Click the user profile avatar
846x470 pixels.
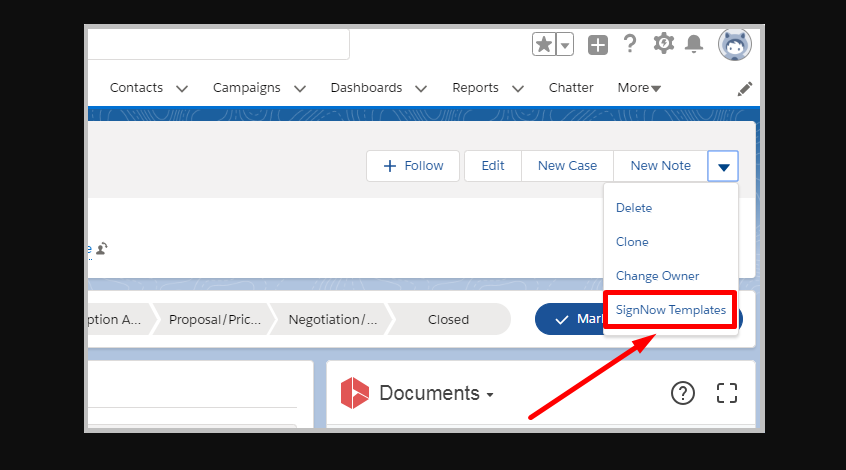[734, 44]
